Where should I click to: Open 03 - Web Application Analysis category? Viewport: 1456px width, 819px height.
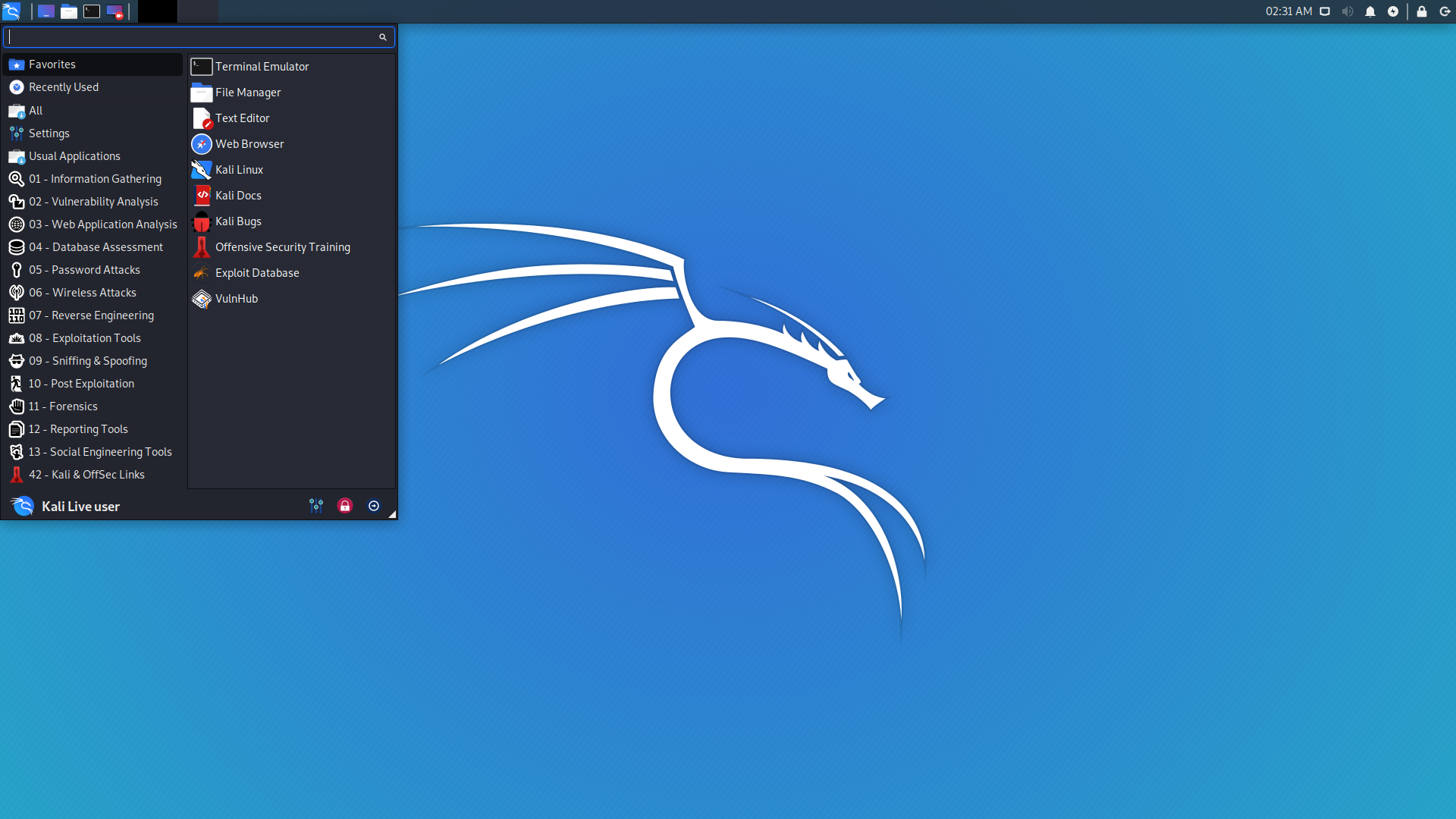point(93,224)
